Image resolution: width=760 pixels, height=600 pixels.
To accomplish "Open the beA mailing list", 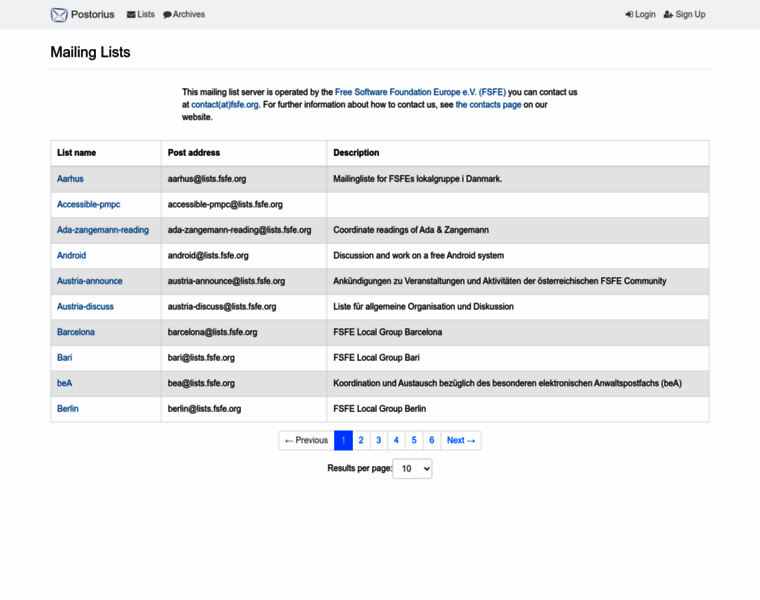I will (64, 383).
